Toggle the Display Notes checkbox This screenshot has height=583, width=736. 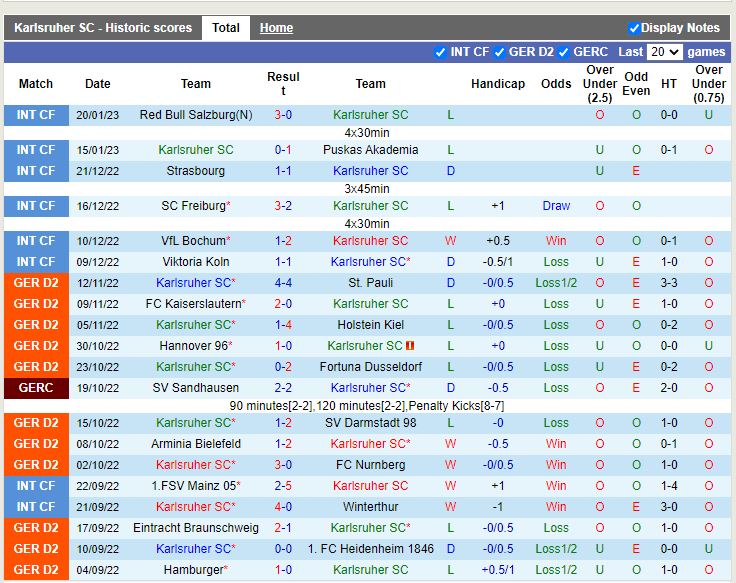(634, 28)
